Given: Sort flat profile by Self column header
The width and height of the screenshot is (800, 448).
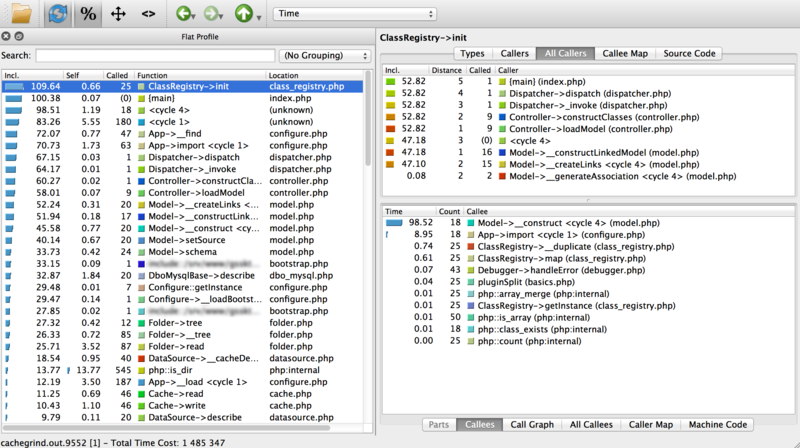Looking at the screenshot, I should pyautogui.click(x=83, y=75).
